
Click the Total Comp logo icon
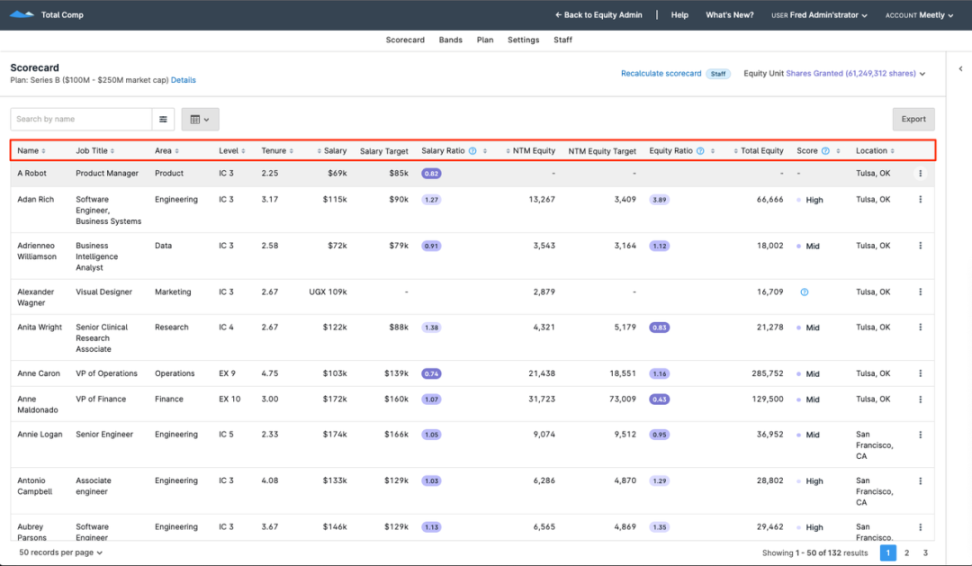[21, 15]
